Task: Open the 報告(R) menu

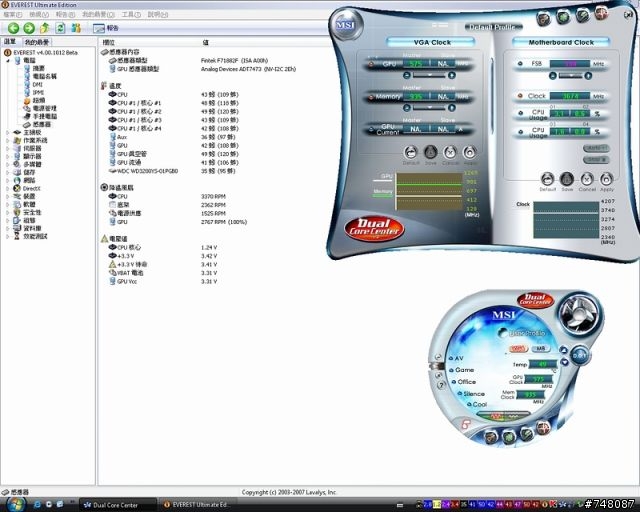Action: (65, 15)
